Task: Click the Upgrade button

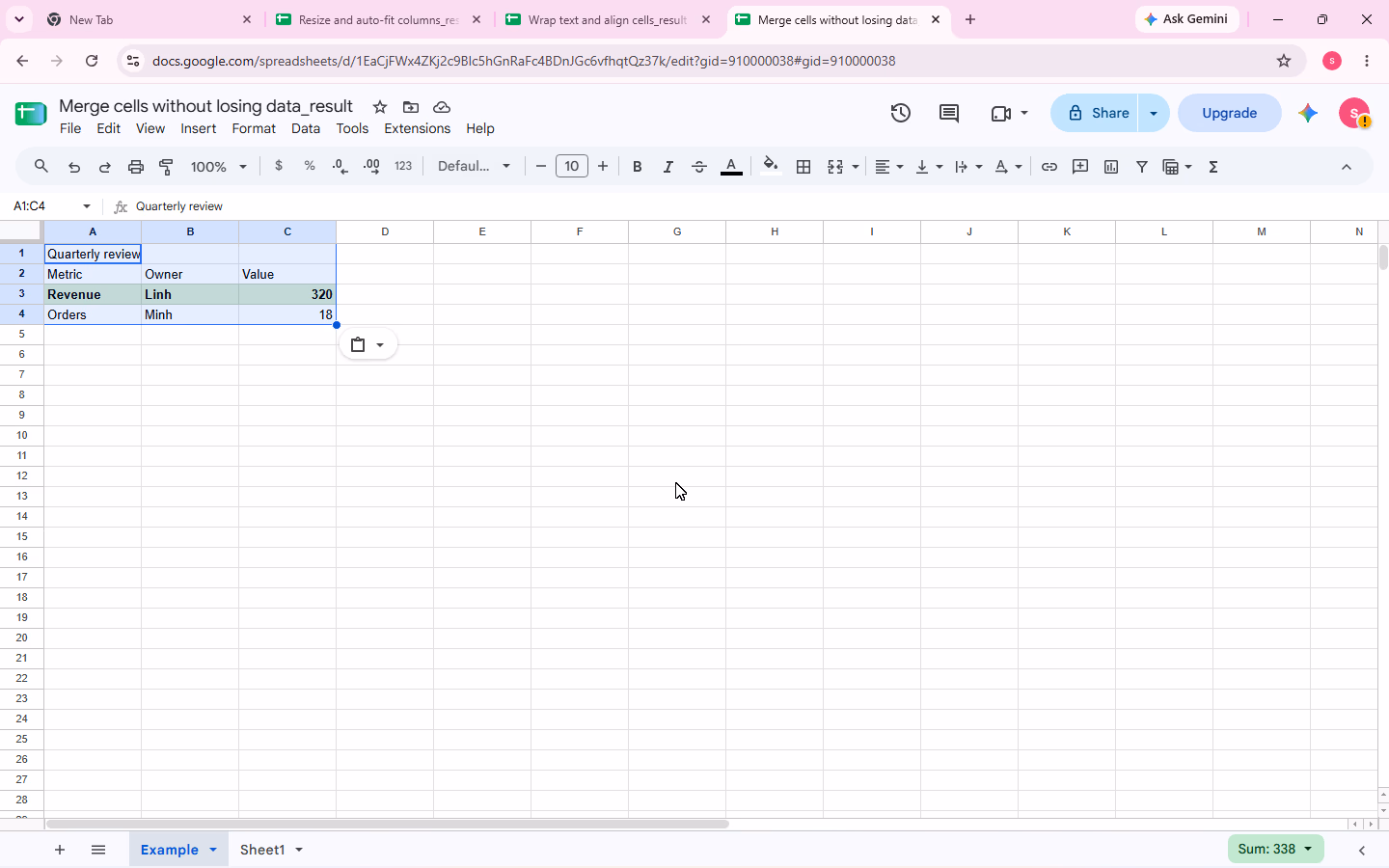Action: 1230,113
